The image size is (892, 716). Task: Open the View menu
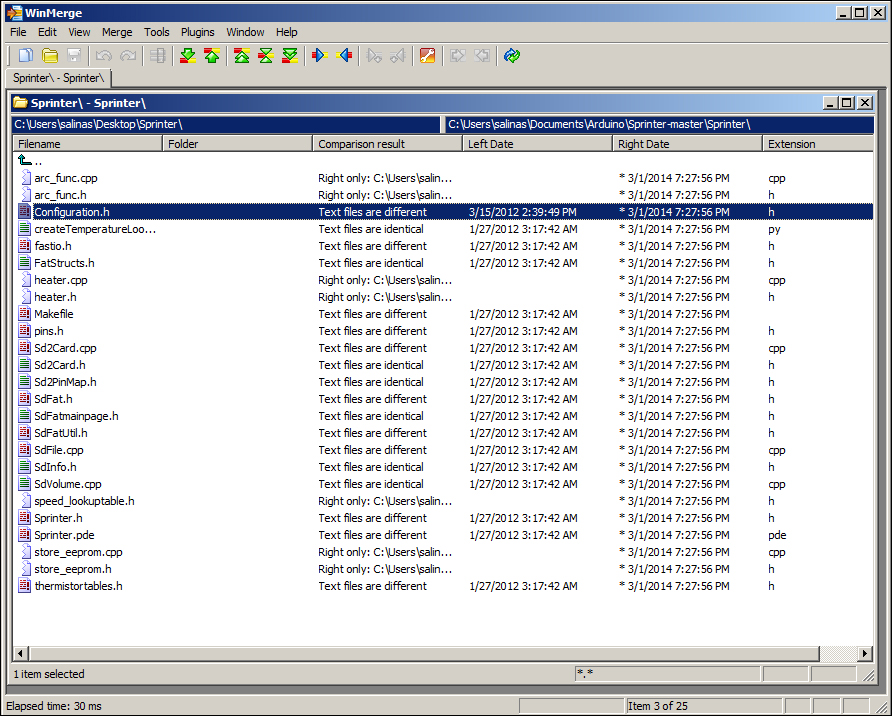click(x=79, y=32)
